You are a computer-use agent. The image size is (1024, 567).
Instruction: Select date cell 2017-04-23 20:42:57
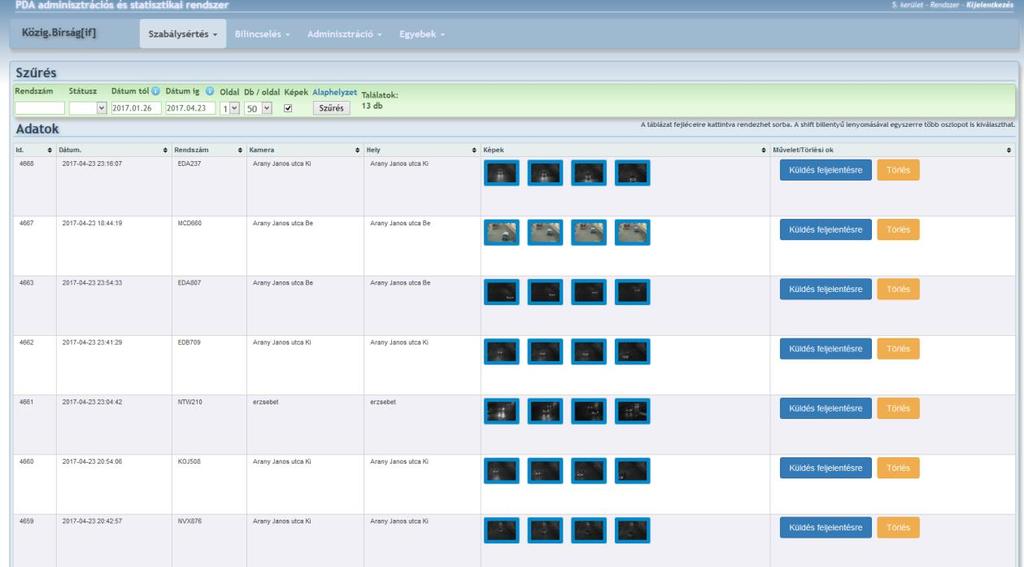click(92, 521)
